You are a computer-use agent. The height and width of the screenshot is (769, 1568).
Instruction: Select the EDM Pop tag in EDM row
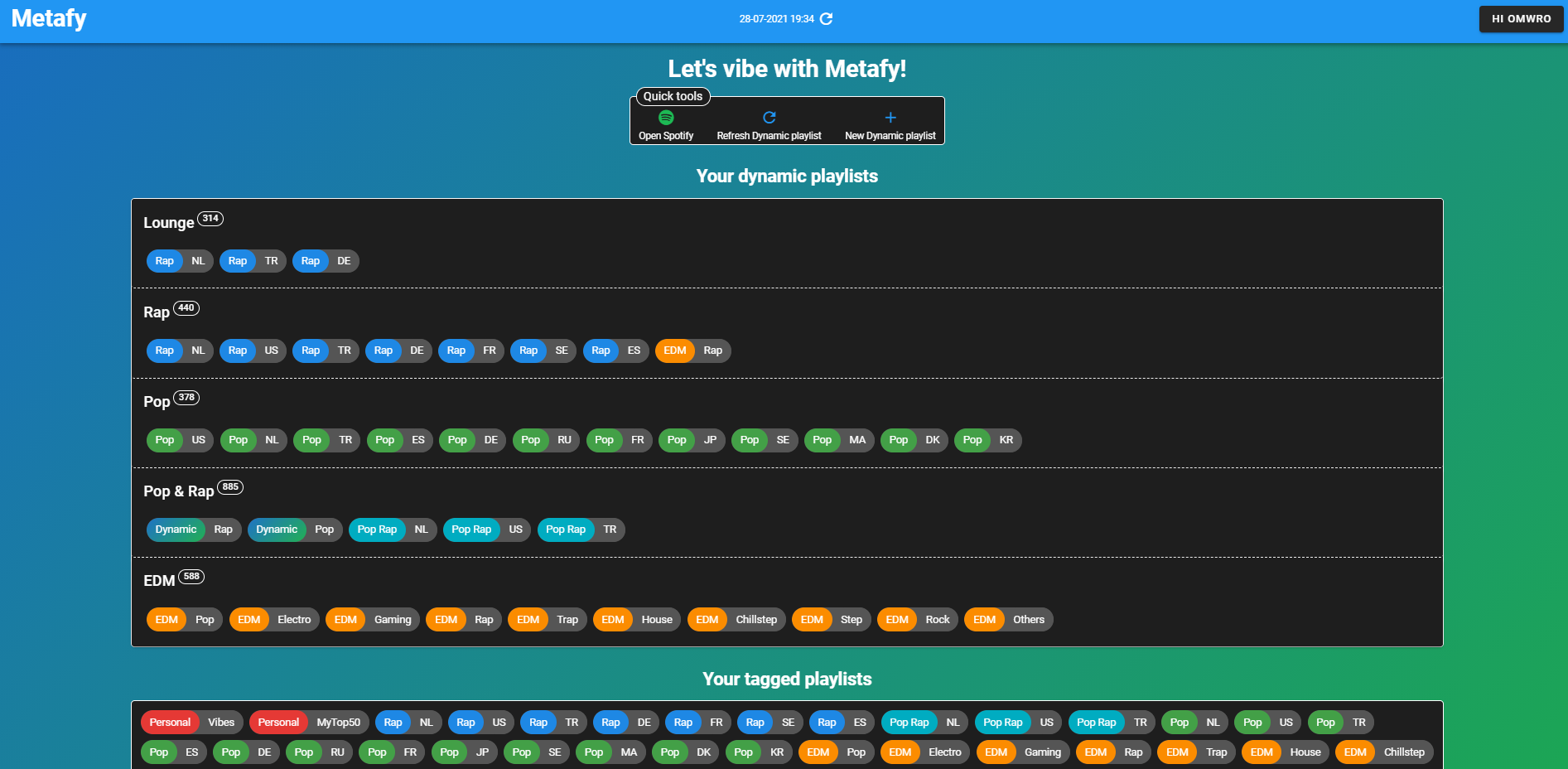point(185,620)
